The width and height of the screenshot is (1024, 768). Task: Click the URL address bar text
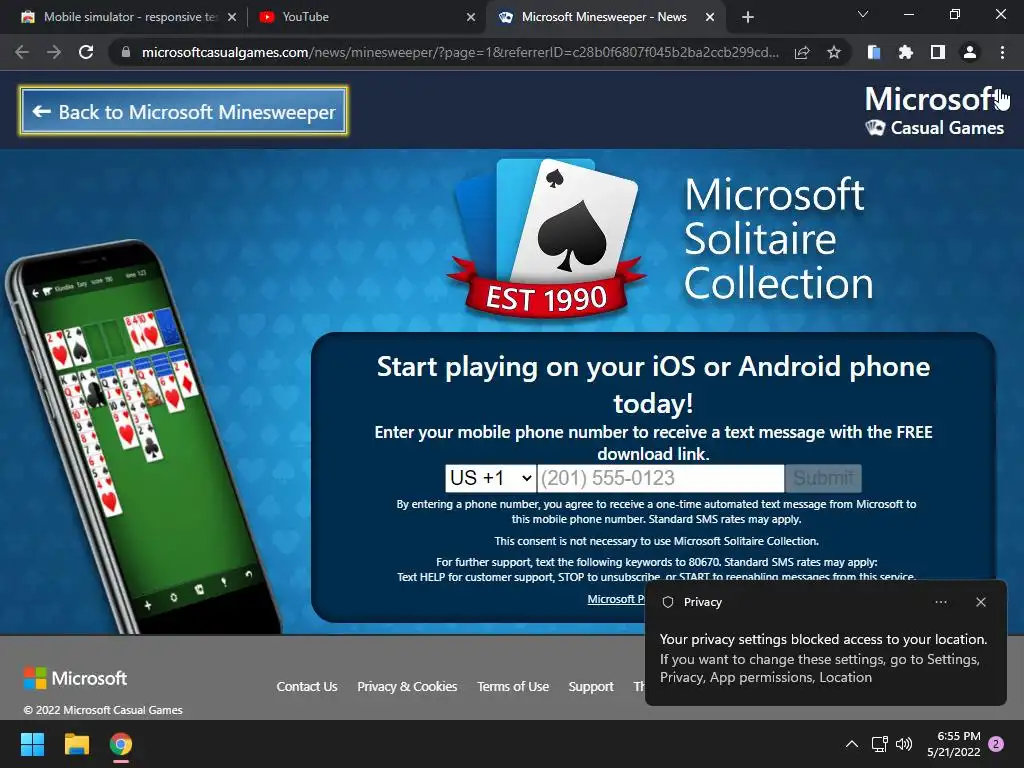pos(460,52)
